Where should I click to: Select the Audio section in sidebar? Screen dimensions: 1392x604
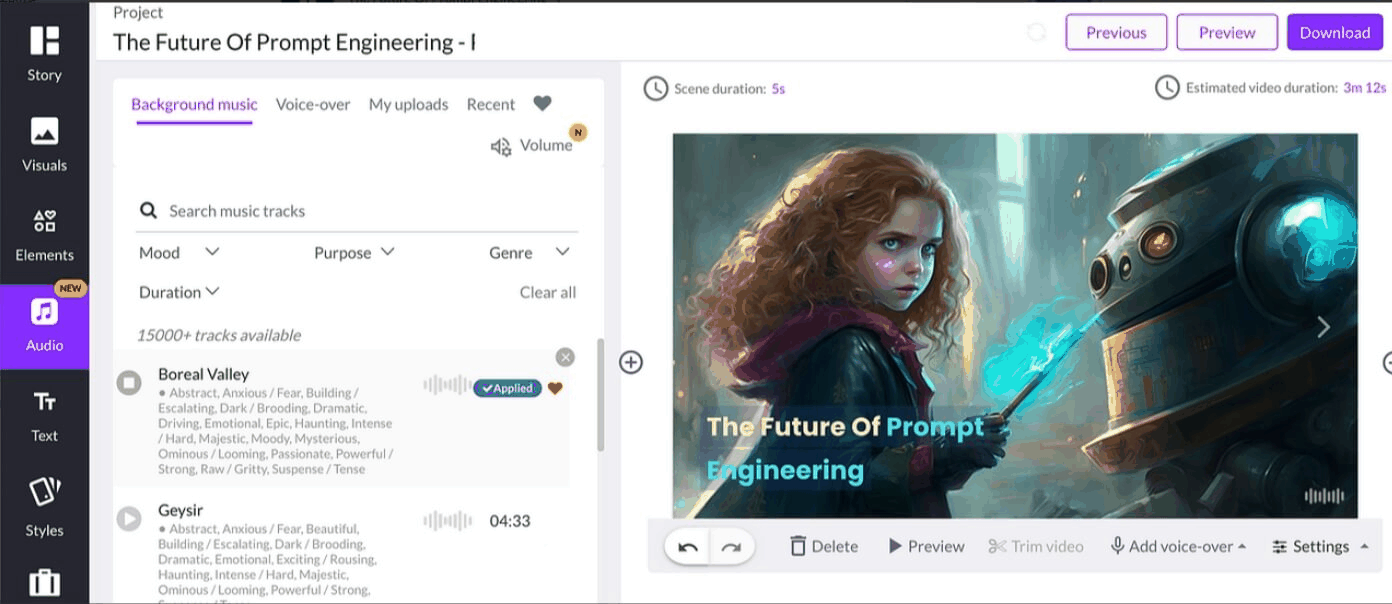click(44, 326)
